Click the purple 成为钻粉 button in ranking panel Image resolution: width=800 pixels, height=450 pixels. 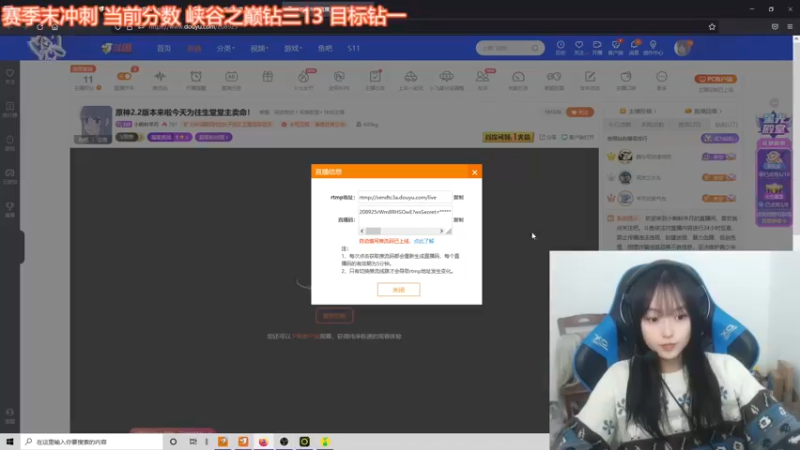tap(719, 138)
